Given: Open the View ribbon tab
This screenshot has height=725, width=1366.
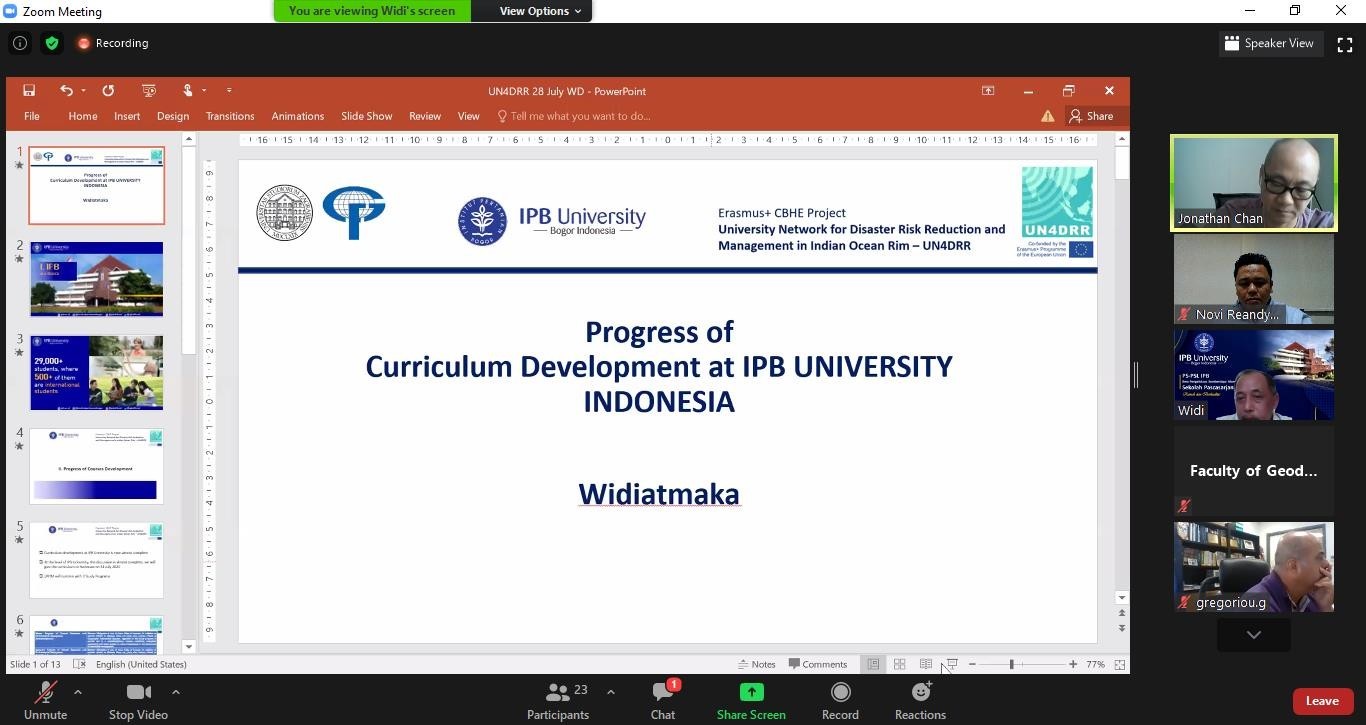Looking at the screenshot, I should [468, 116].
